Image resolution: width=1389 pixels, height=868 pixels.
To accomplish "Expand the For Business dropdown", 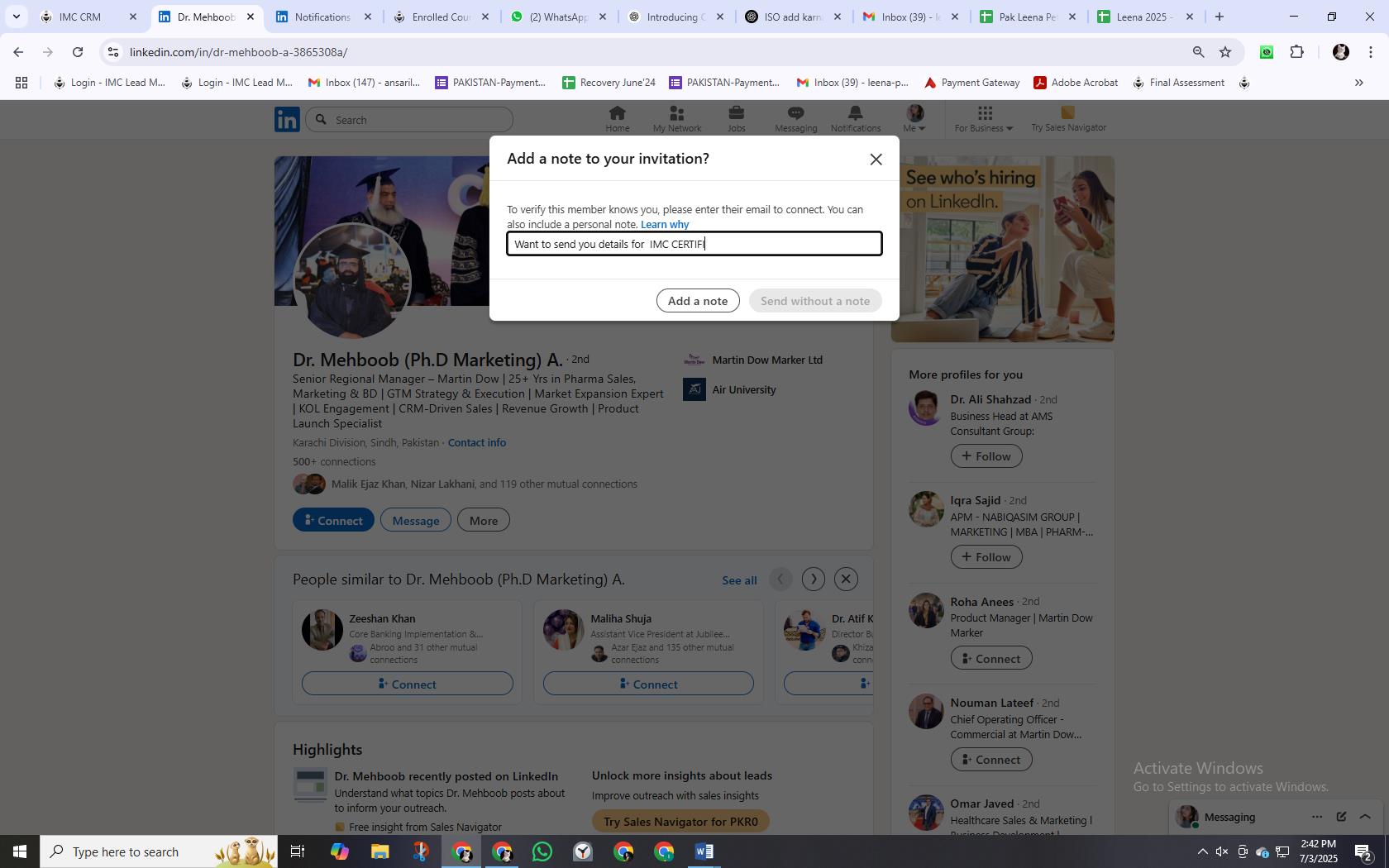I will tap(983, 119).
